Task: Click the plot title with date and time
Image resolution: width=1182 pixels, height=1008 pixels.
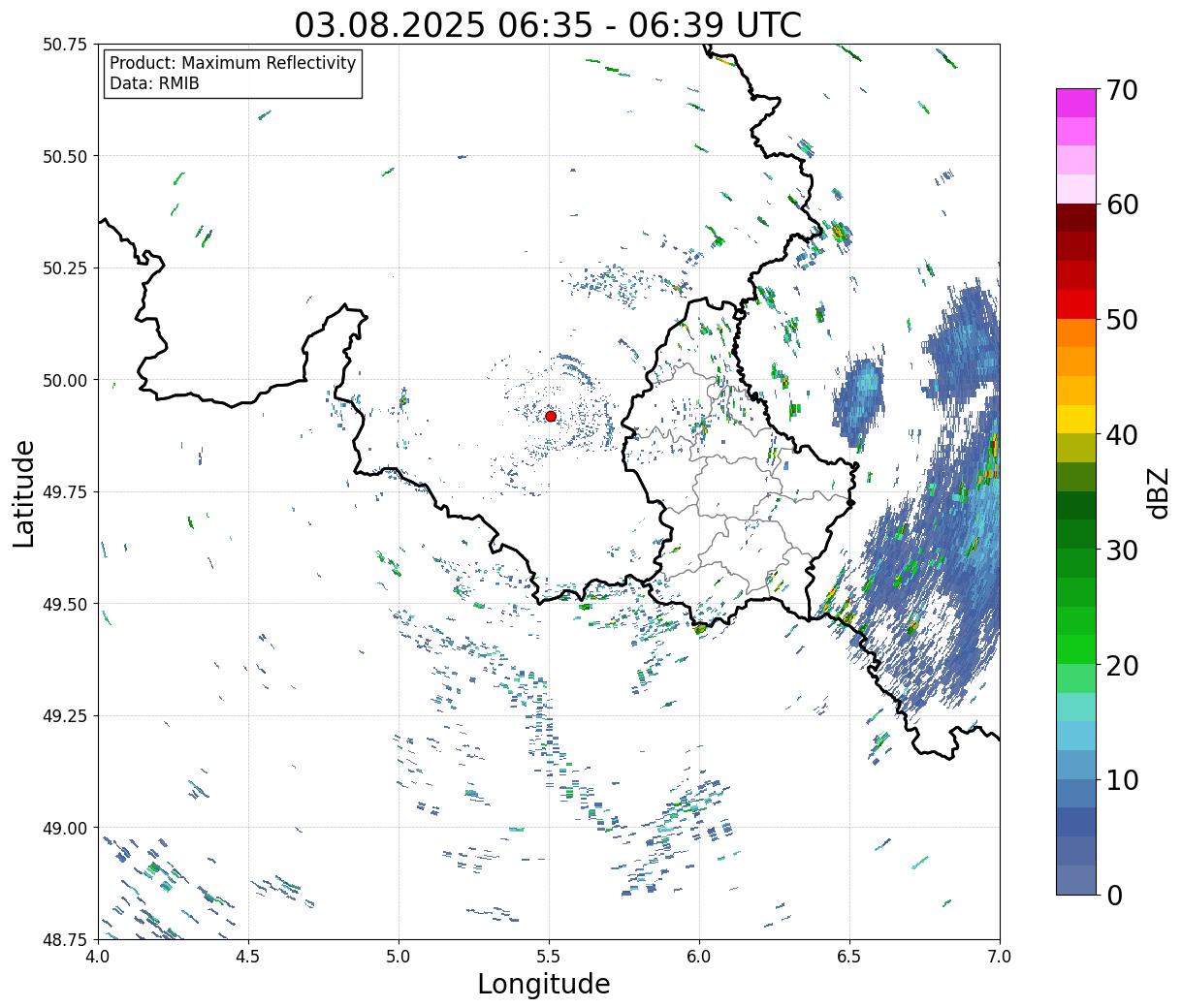Action: pyautogui.click(x=548, y=24)
